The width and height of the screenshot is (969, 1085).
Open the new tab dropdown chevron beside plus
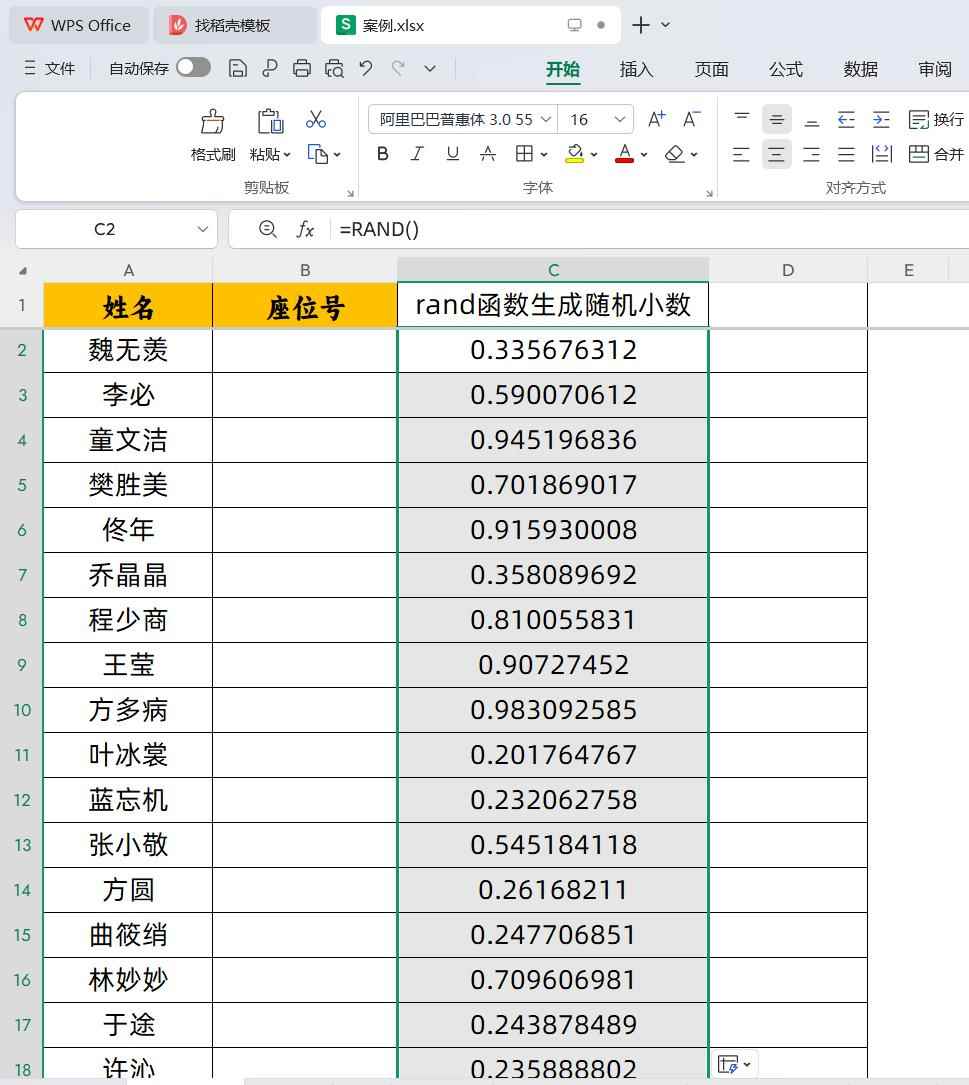[x=665, y=25]
